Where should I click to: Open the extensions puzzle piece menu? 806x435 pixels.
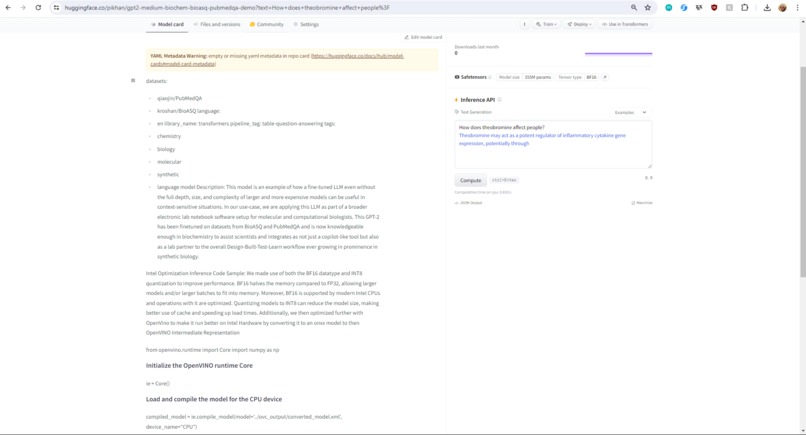(744, 8)
